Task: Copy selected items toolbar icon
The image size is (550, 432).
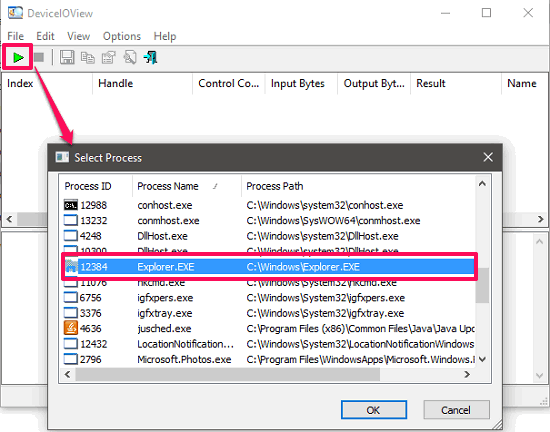Action: [x=88, y=58]
